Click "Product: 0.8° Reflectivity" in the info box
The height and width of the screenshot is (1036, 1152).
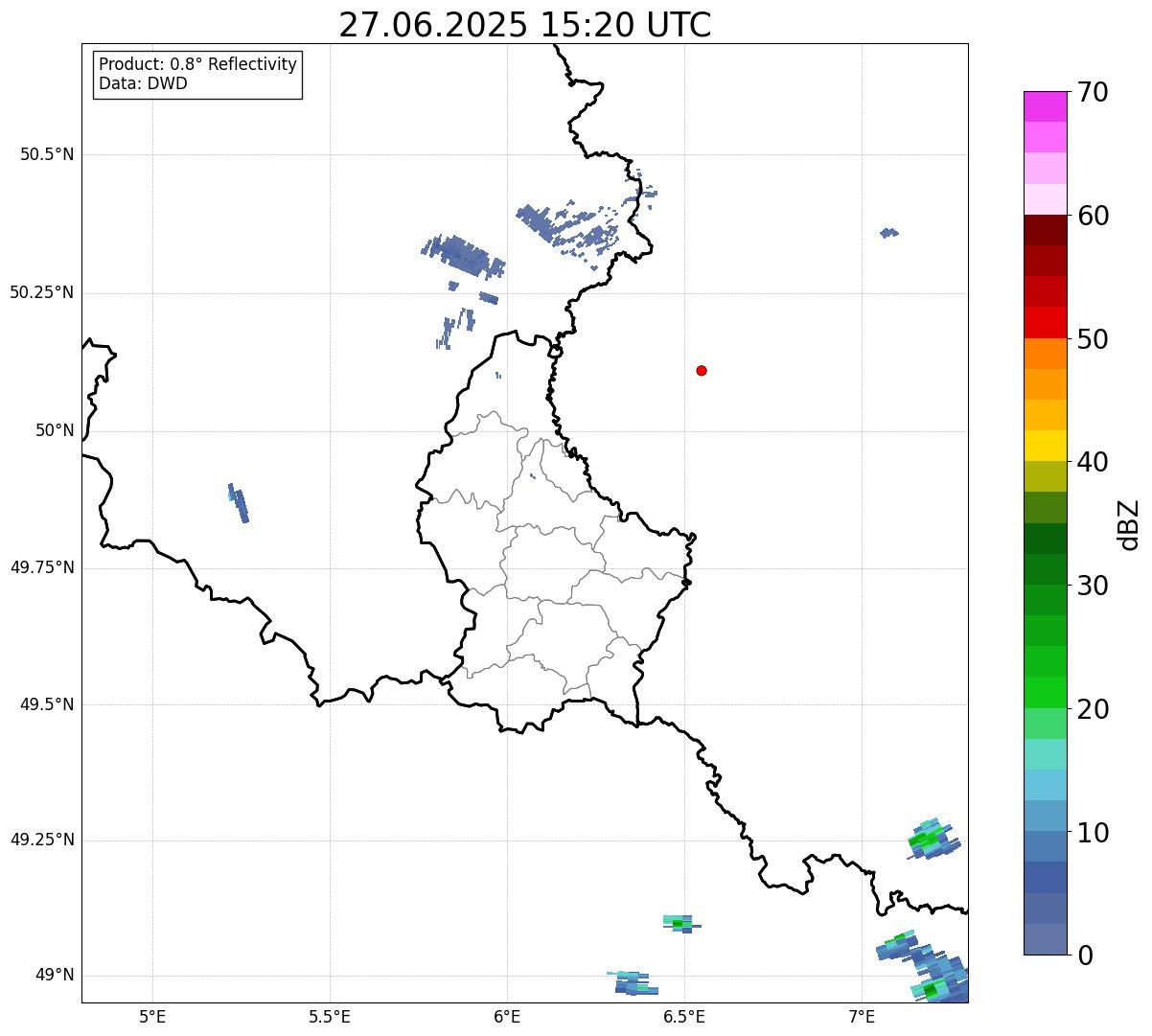click(198, 64)
